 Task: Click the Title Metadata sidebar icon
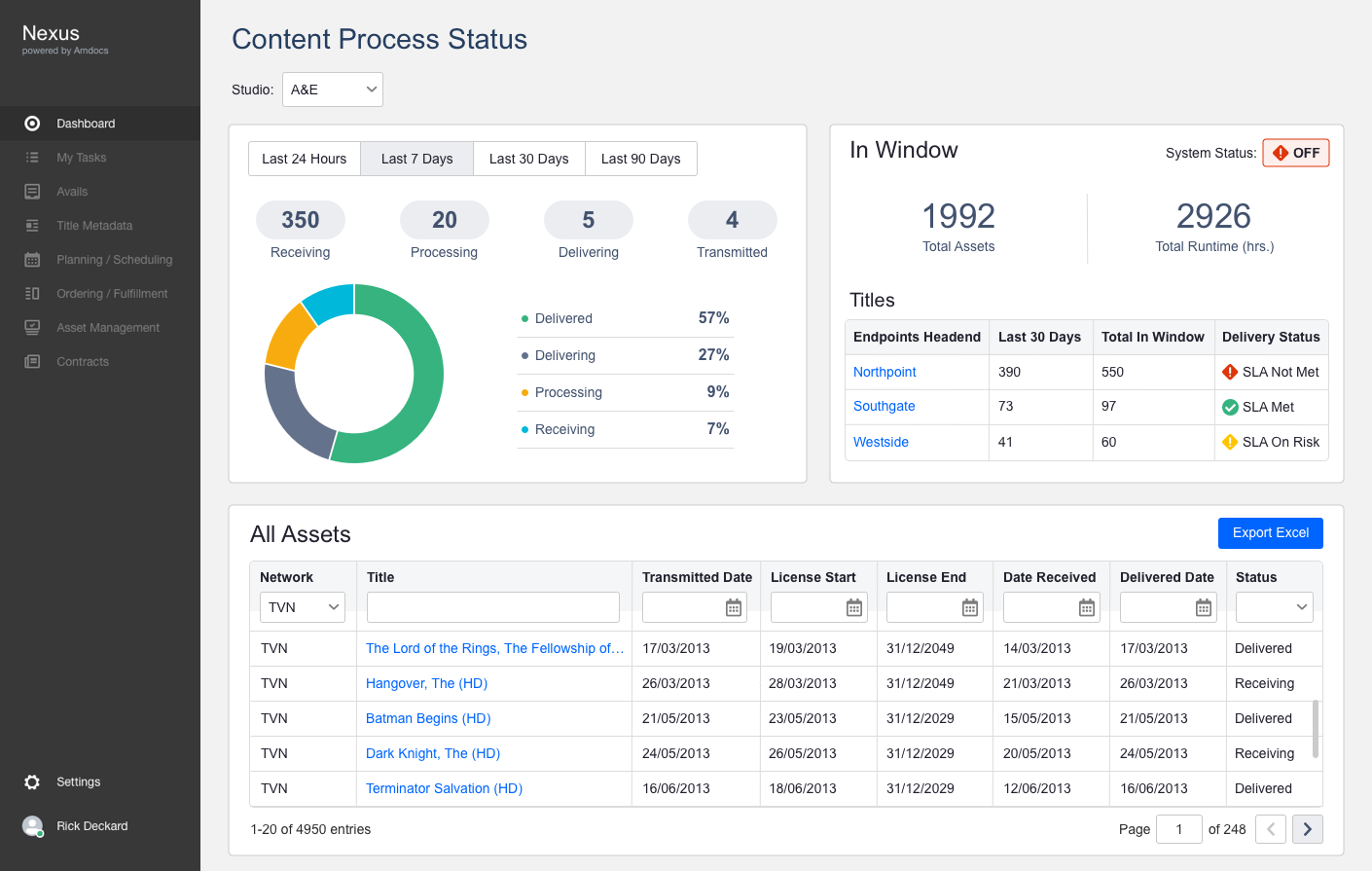point(32,226)
